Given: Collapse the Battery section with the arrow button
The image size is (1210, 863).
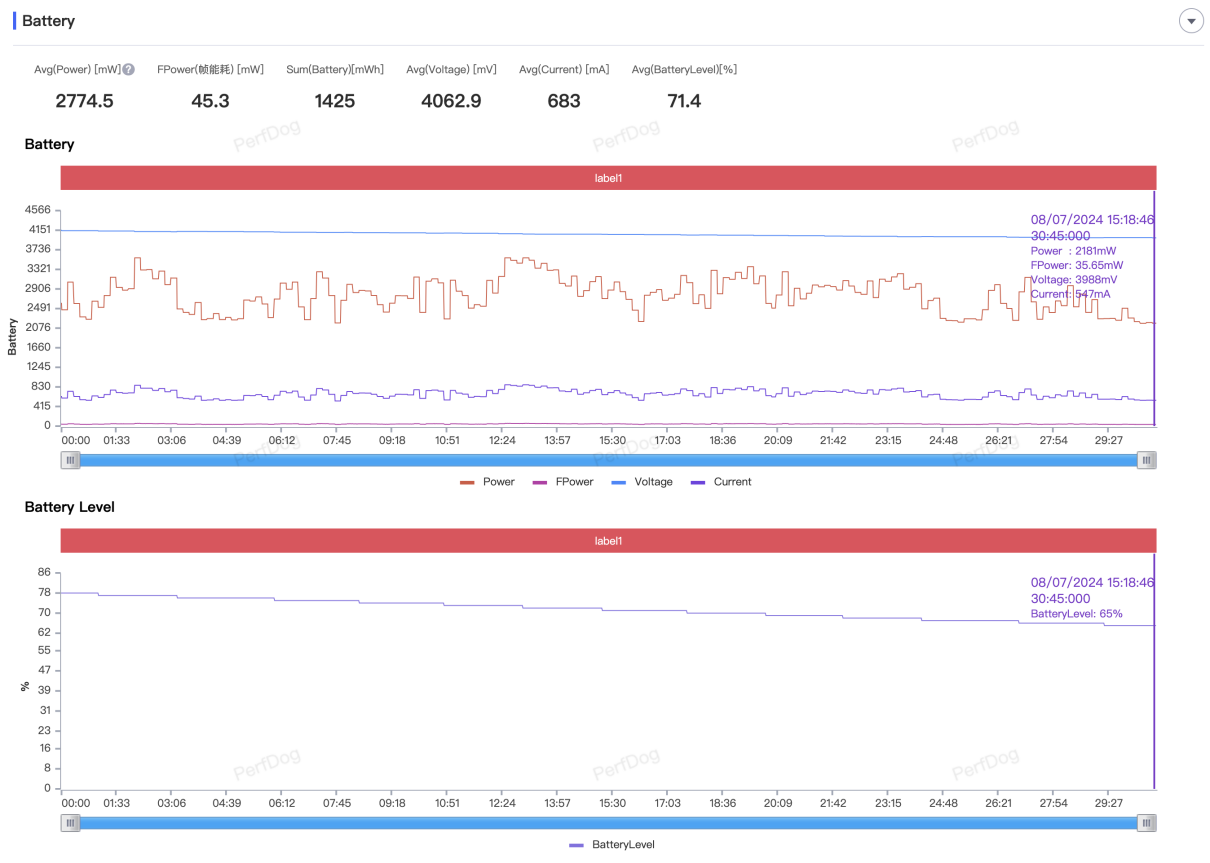Looking at the screenshot, I should [x=1191, y=21].
